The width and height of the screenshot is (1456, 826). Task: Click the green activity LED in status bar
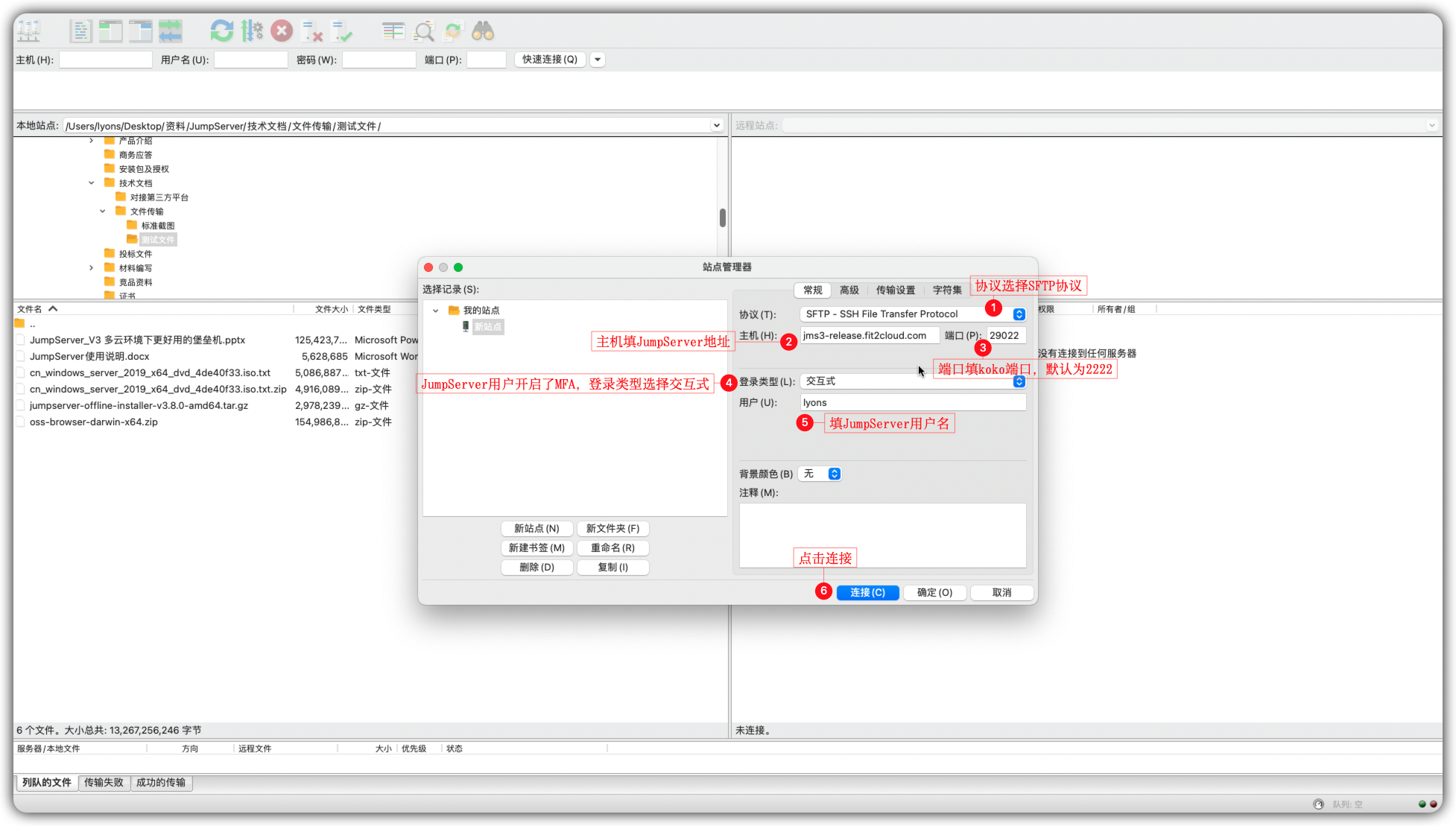point(1422,804)
